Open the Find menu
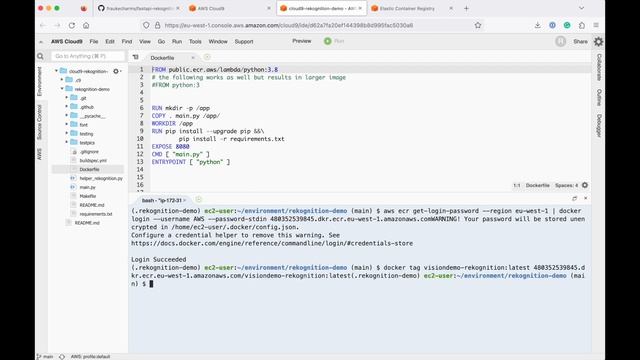 click(127, 42)
